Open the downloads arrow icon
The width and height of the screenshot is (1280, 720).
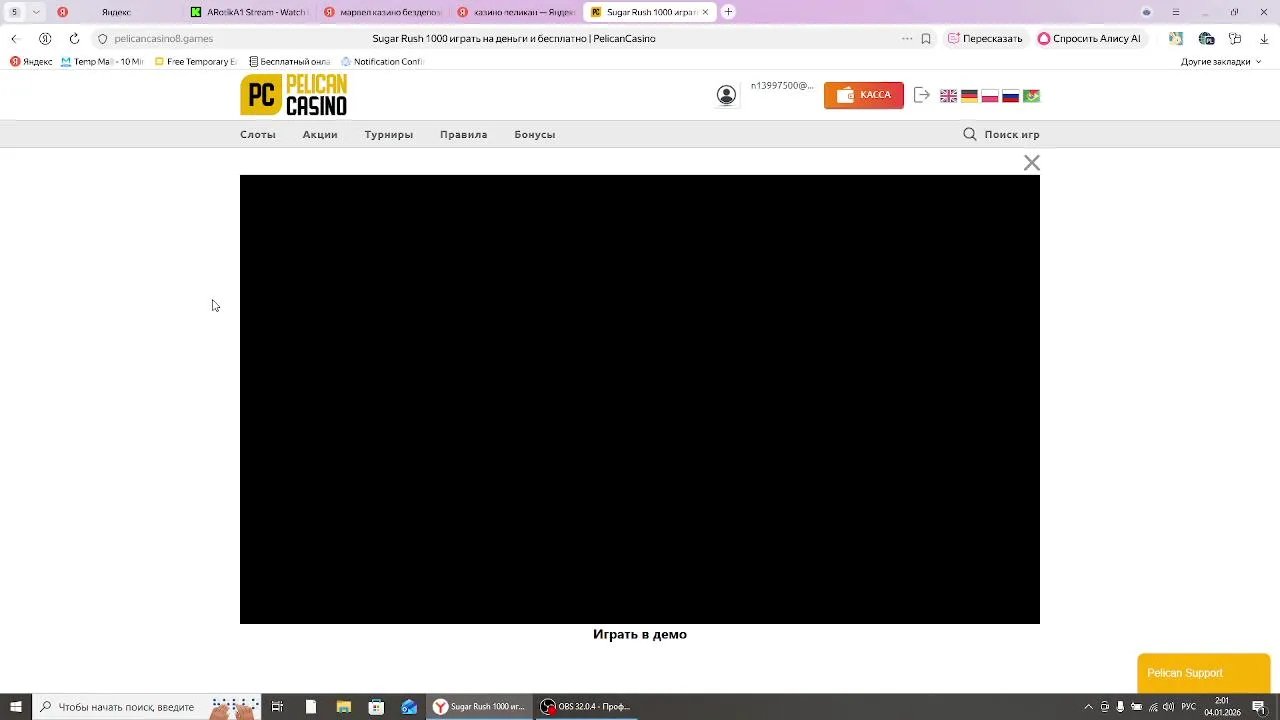point(1264,38)
